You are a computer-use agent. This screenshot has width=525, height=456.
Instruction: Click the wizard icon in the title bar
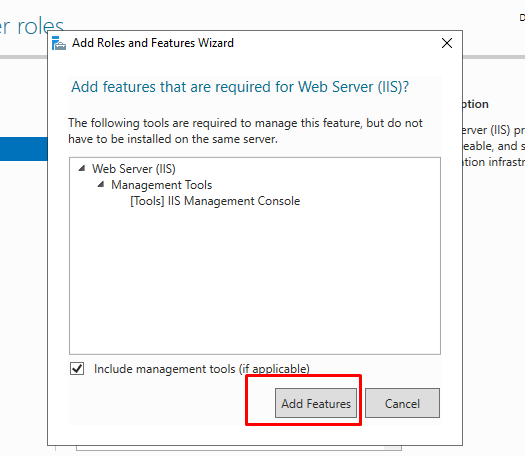click(x=59, y=43)
